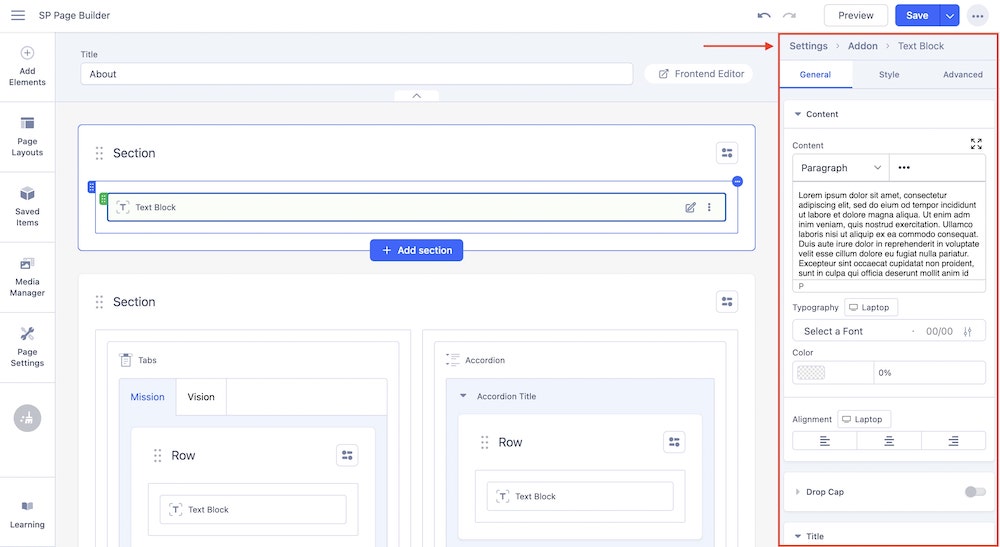The image size is (1000, 547).
Task: Open first Section's row options icon
Action: [727, 153]
